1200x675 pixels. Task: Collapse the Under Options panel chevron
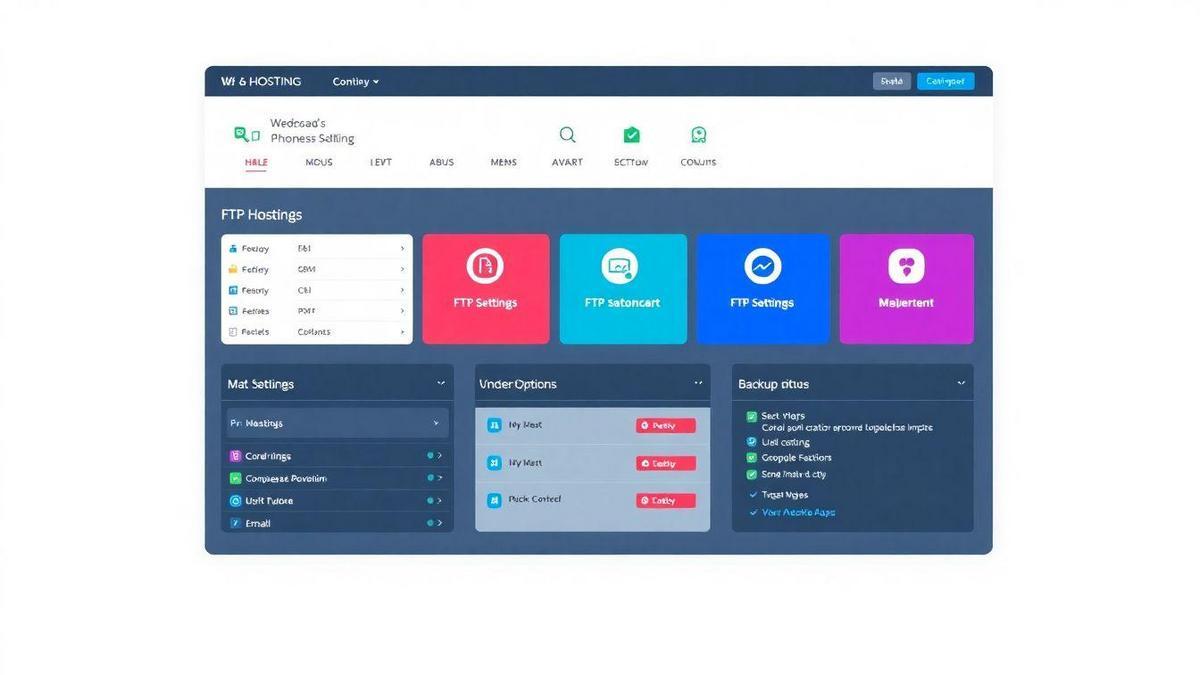coord(698,383)
